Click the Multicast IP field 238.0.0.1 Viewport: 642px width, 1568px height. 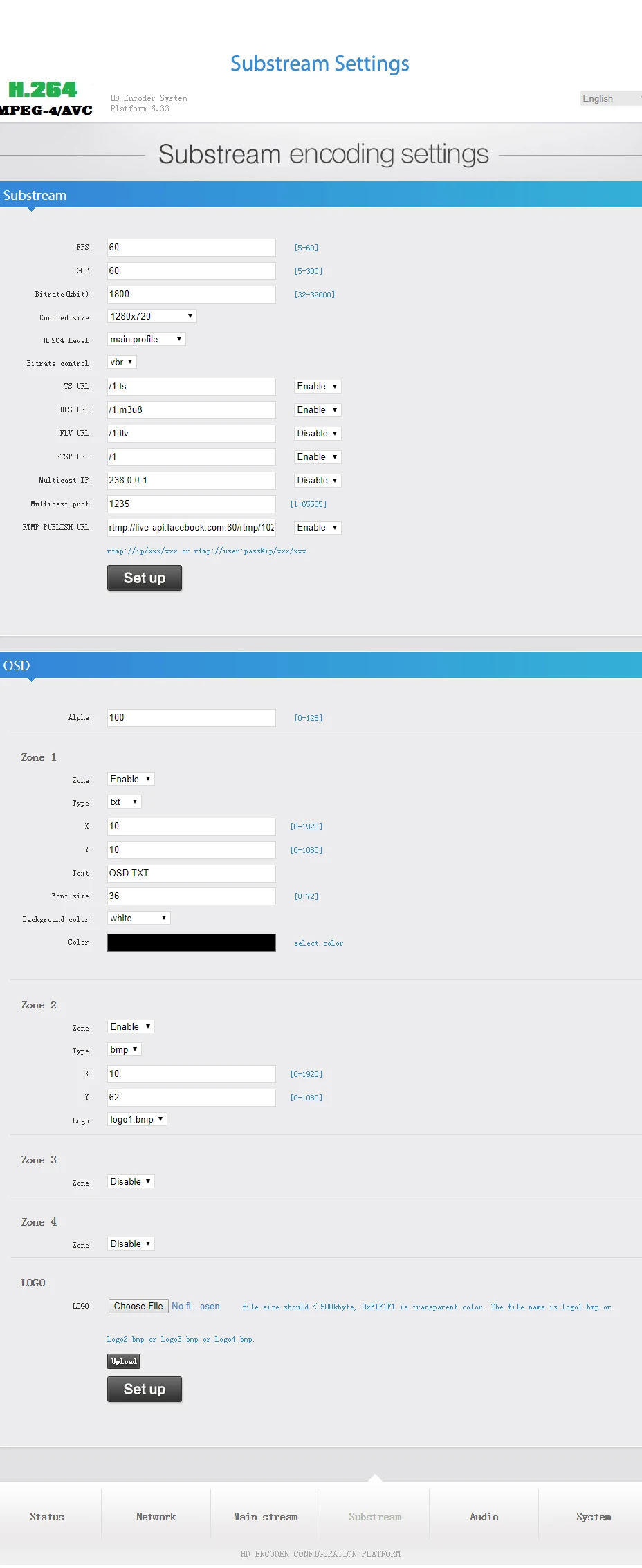(192, 481)
